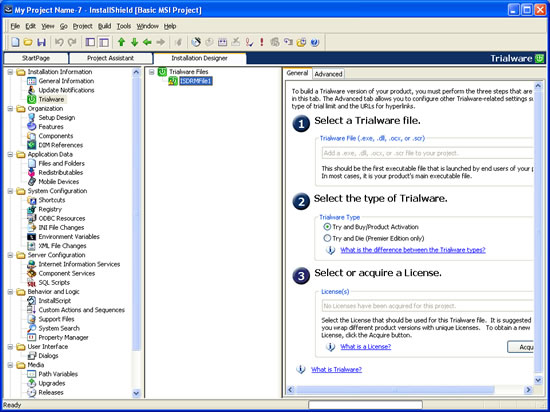Open the Redistributables view

[x=61, y=173]
